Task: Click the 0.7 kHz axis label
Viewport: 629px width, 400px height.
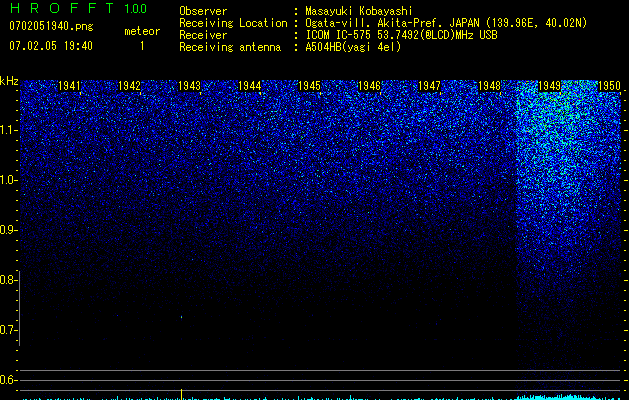Action: [9, 330]
